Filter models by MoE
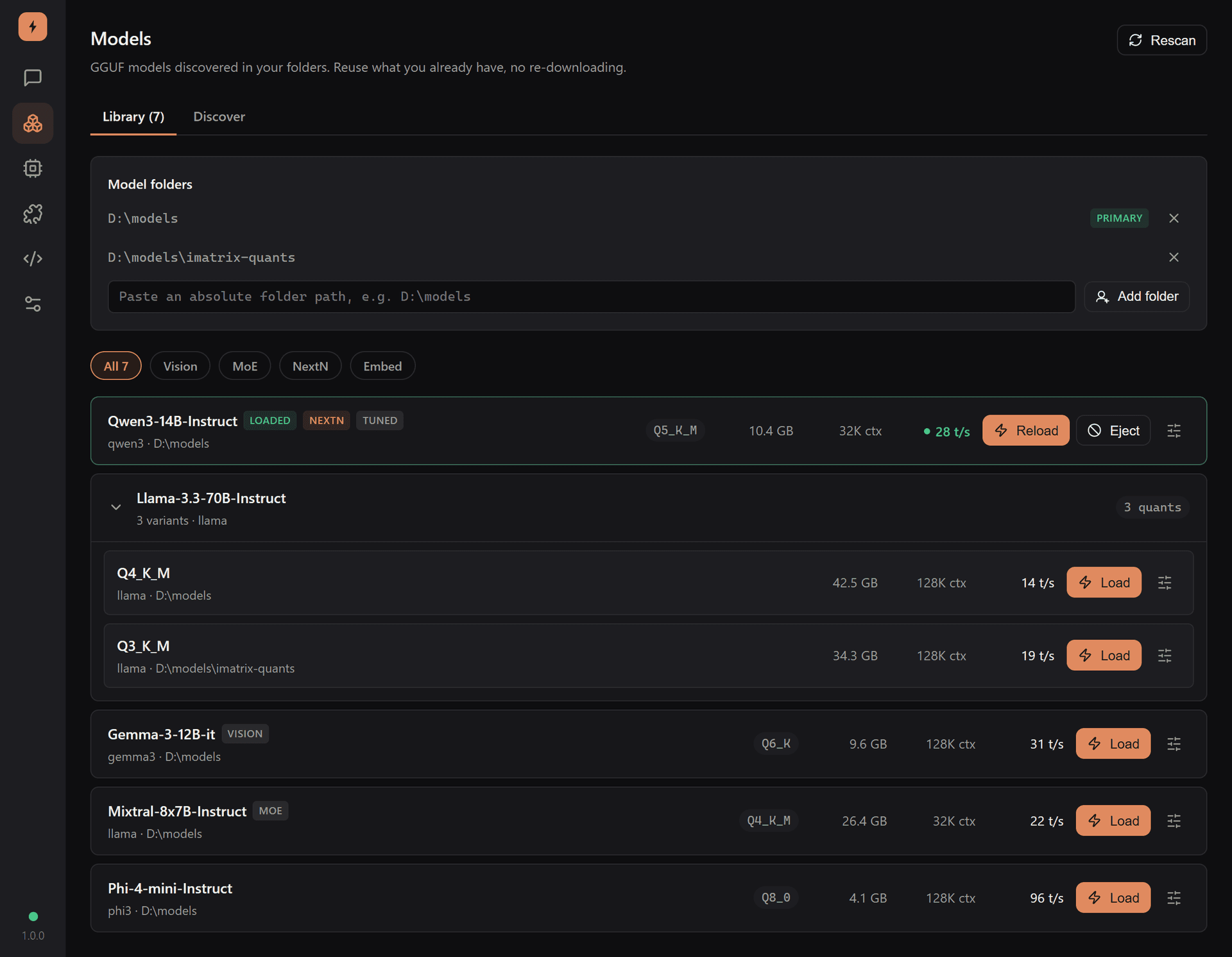Screen dimensions: 1232x957 pyautogui.click(x=244, y=366)
